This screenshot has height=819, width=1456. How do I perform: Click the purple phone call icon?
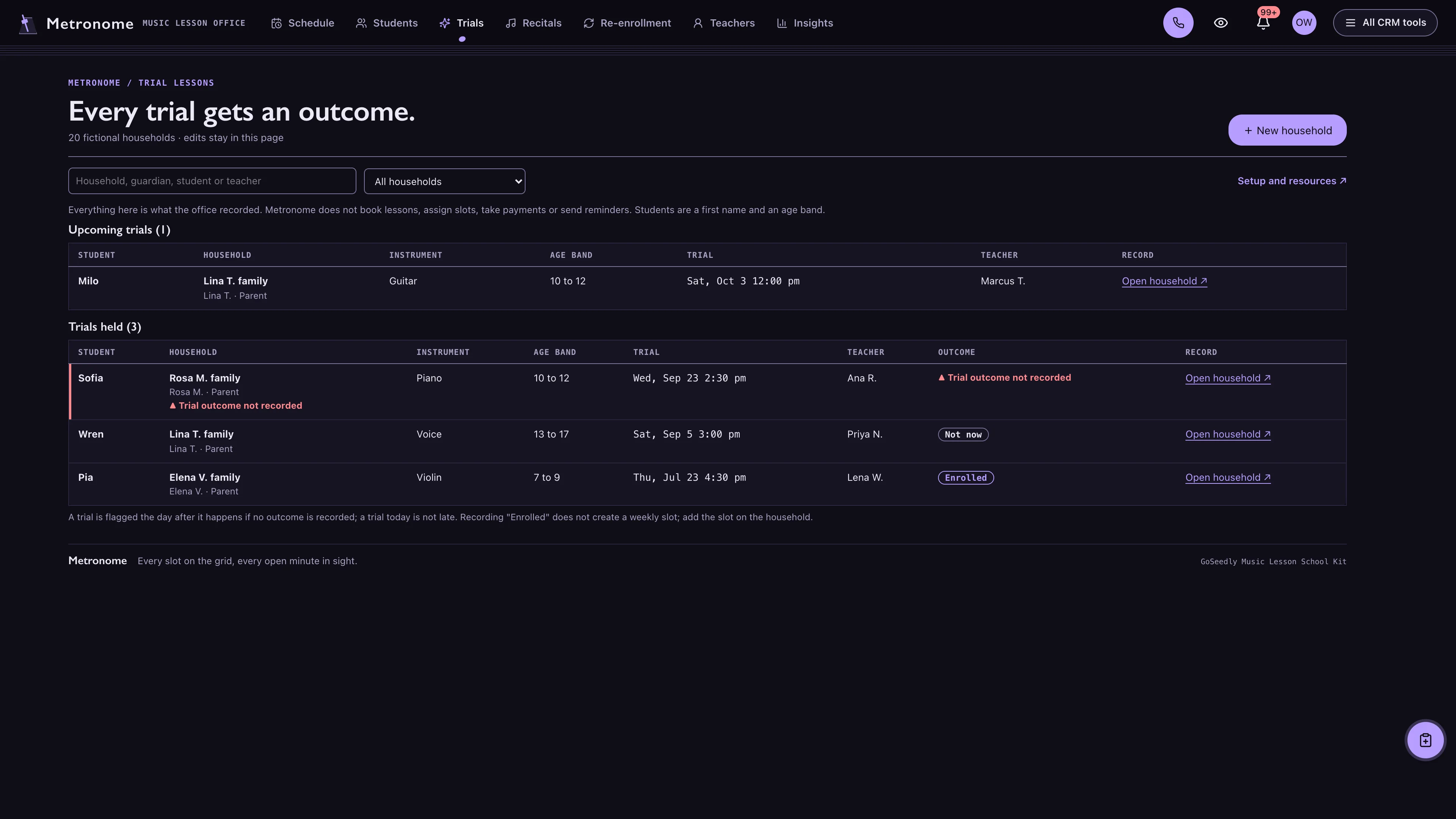[x=1178, y=23]
